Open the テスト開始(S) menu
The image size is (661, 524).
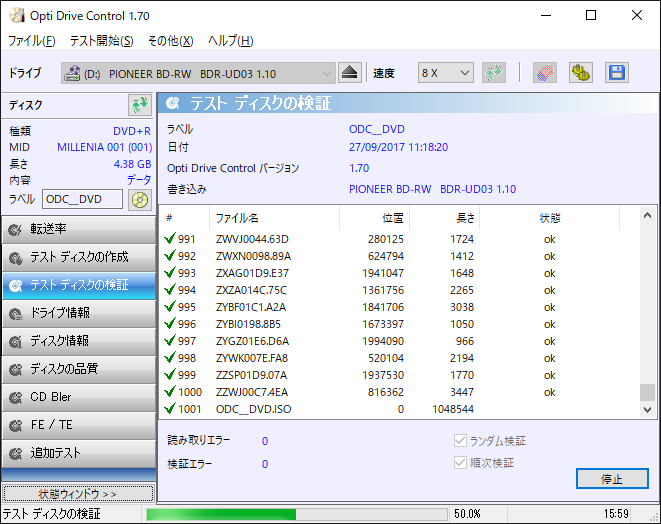102,41
